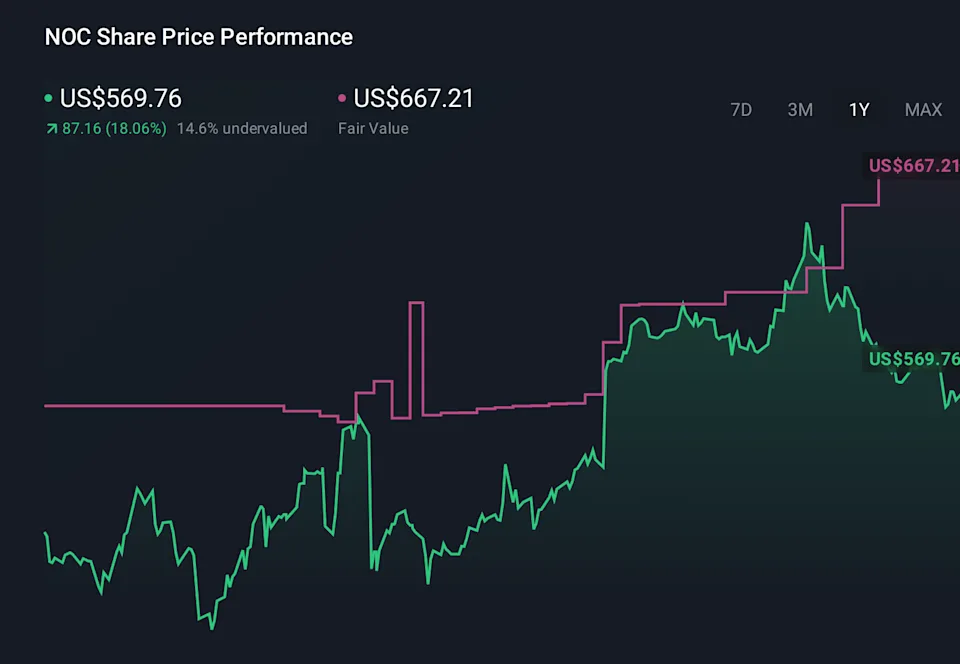Switch to the 7D time range
The width and height of the screenshot is (960, 664).
click(741, 110)
